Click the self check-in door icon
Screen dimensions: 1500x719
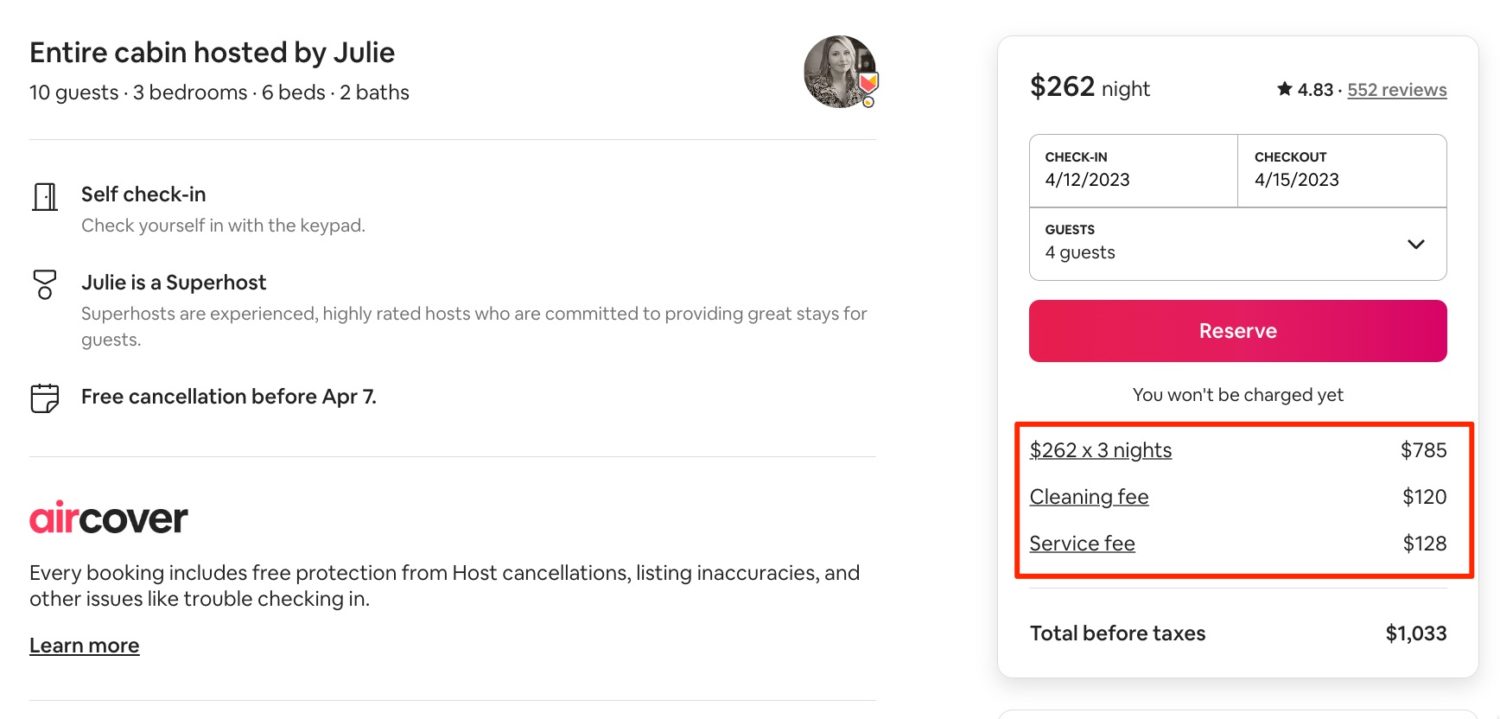44,196
